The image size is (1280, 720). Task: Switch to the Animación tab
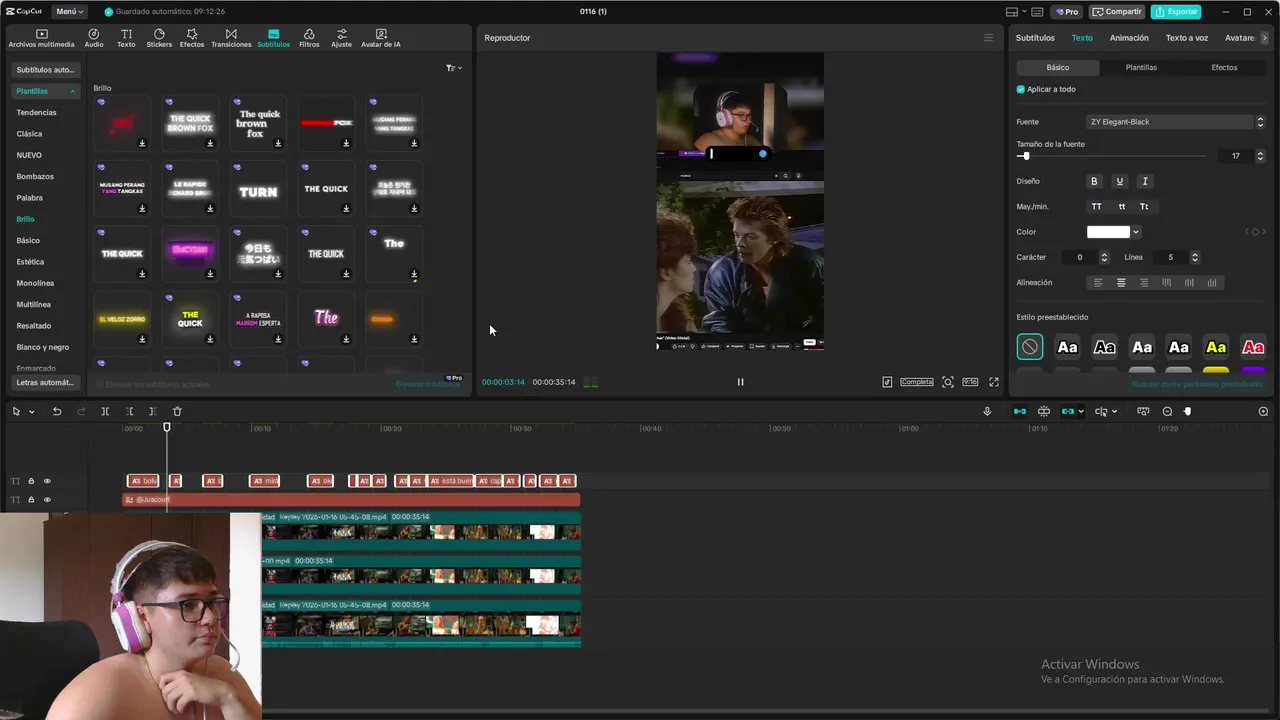click(1129, 38)
